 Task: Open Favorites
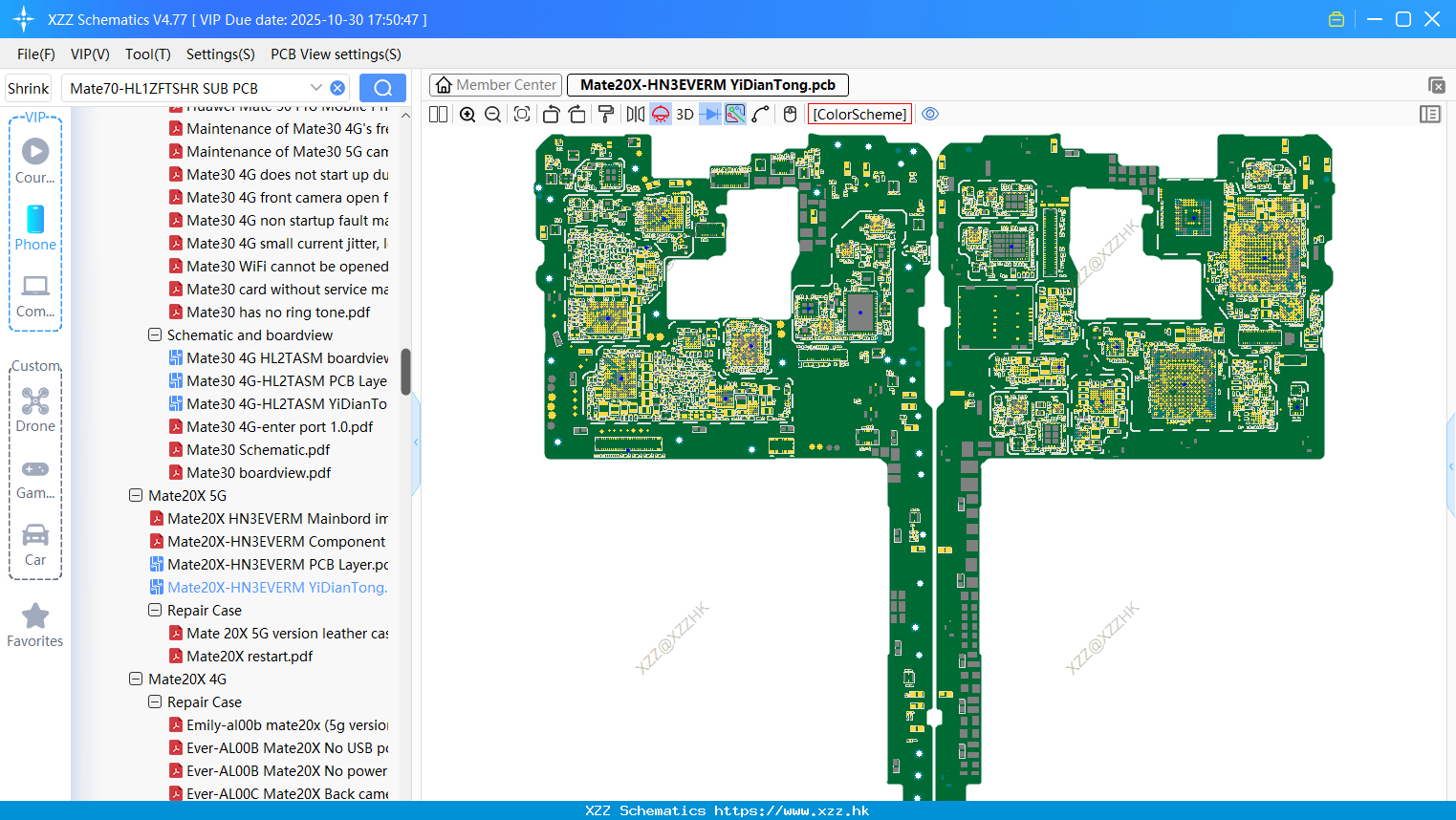click(x=35, y=625)
